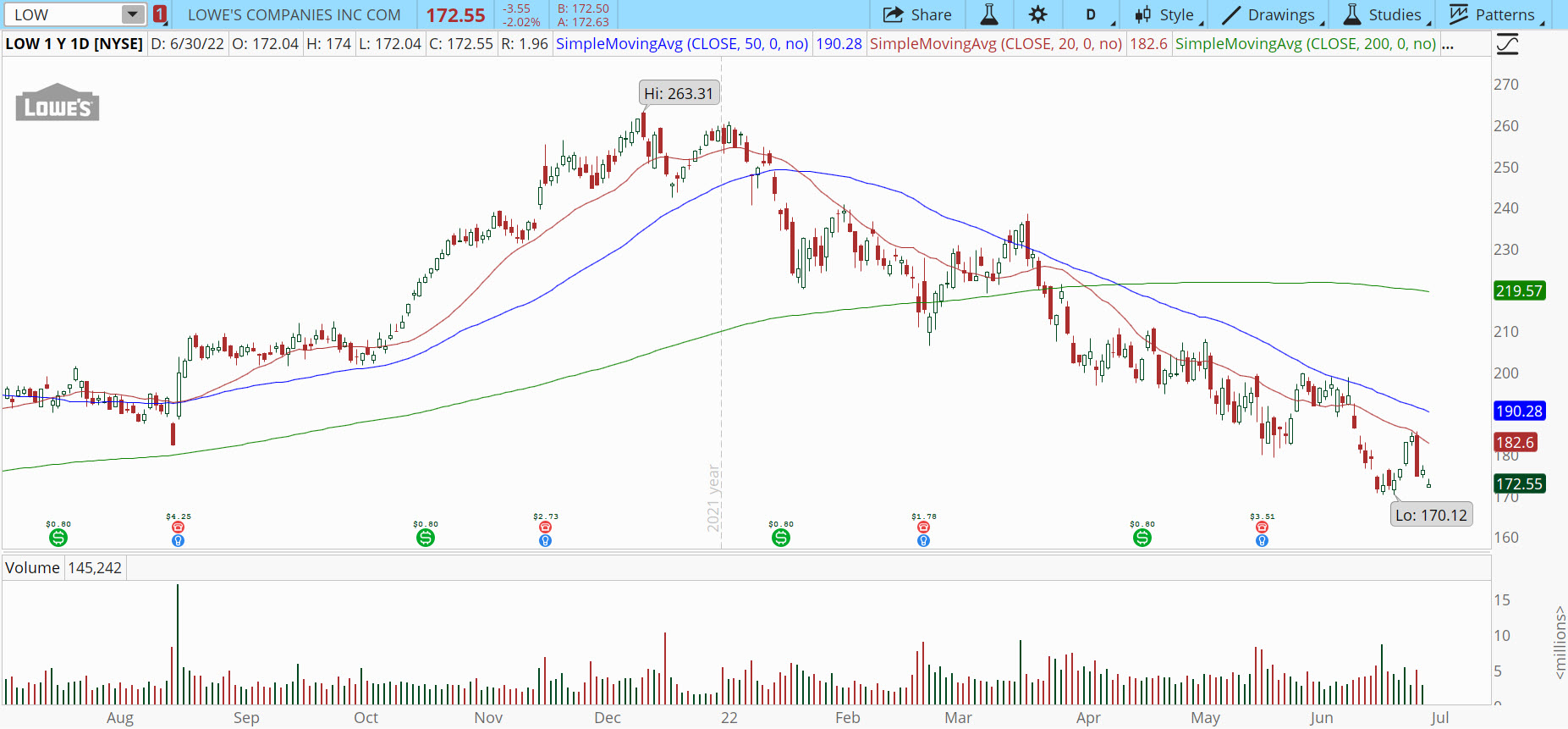Click the Share button
The image size is (1568, 729).
point(917,14)
